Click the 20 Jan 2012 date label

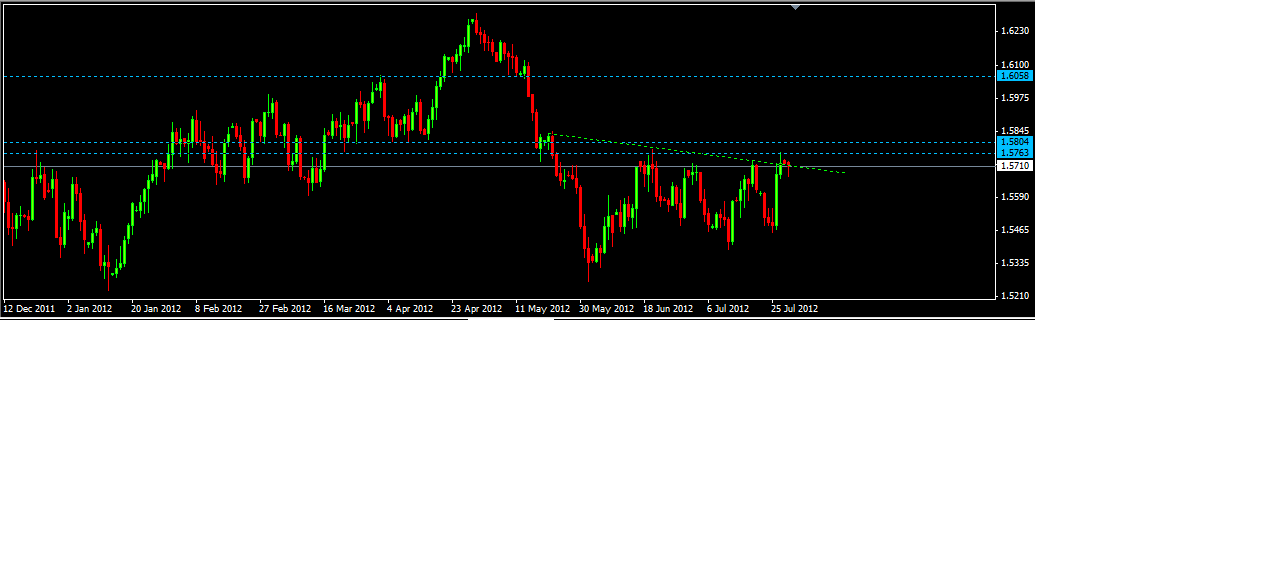[156, 309]
